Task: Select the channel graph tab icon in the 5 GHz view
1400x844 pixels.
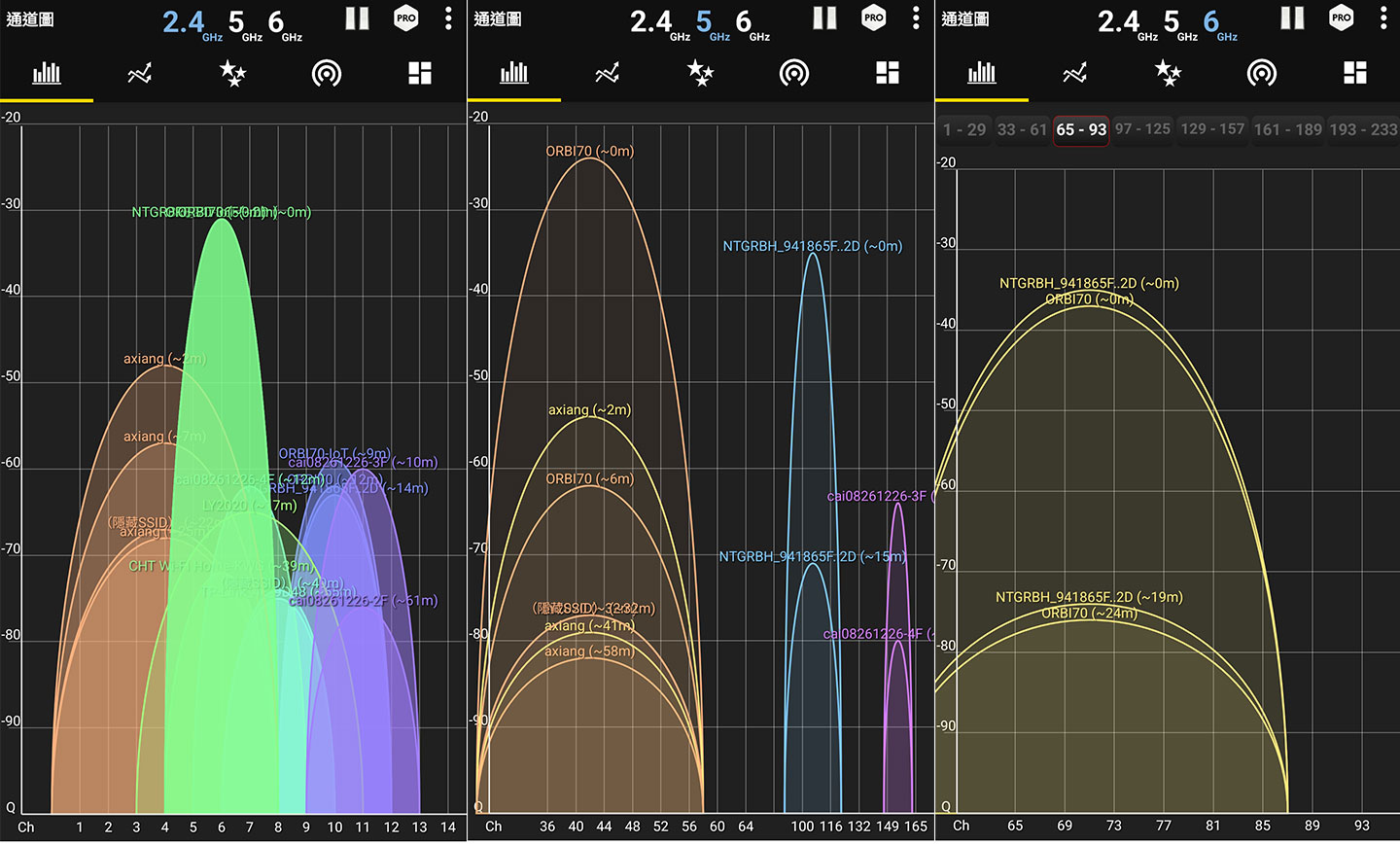Action: pos(514,73)
